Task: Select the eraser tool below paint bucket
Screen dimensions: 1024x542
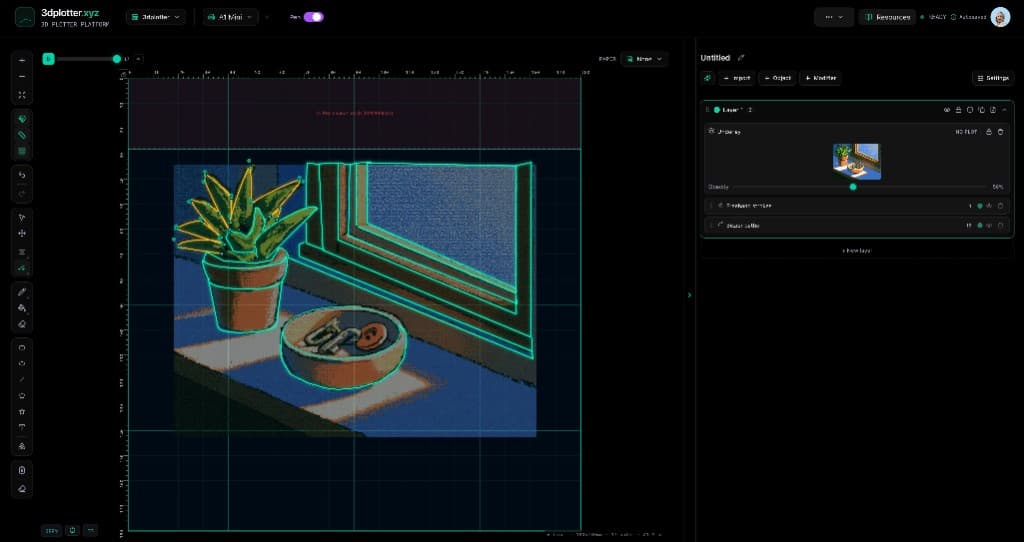Action: (22, 324)
